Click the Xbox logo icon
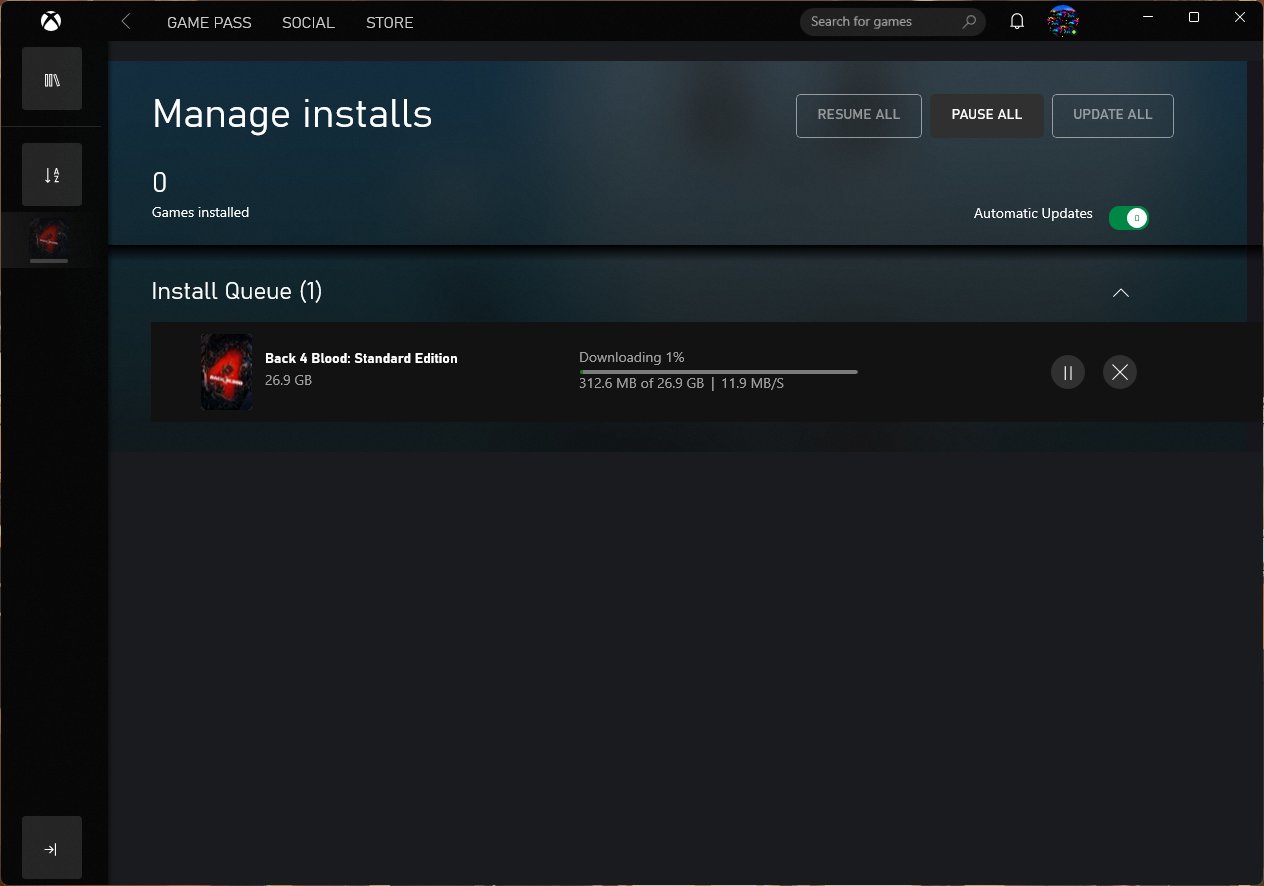The height and width of the screenshot is (886, 1264). [51, 21]
